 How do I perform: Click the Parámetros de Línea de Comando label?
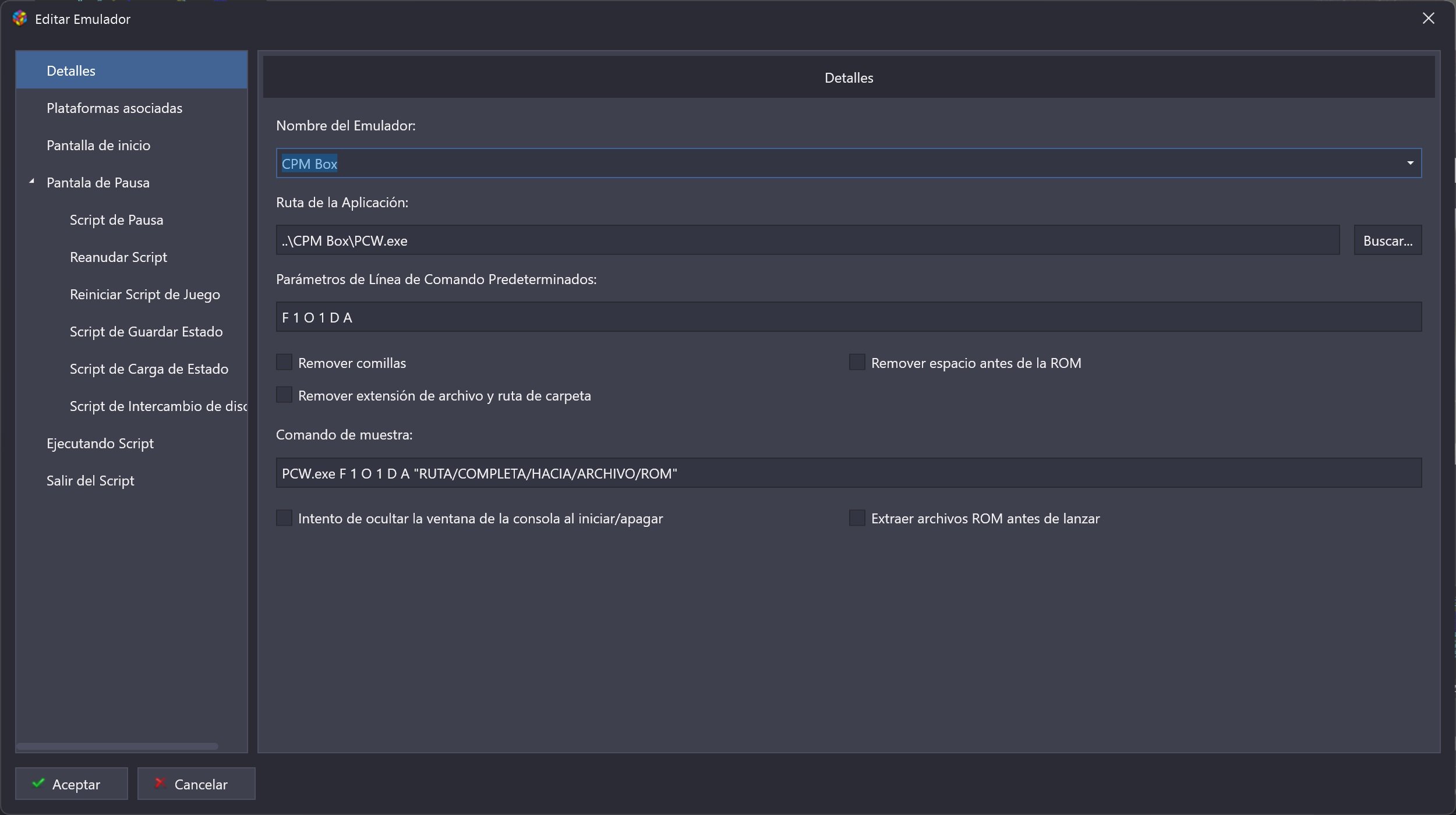[x=436, y=279]
